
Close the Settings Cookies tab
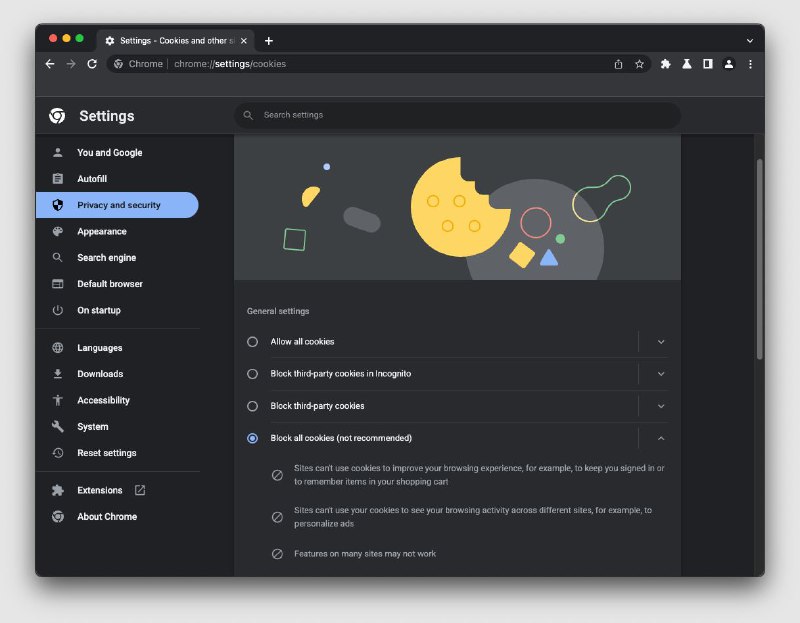click(x=244, y=41)
